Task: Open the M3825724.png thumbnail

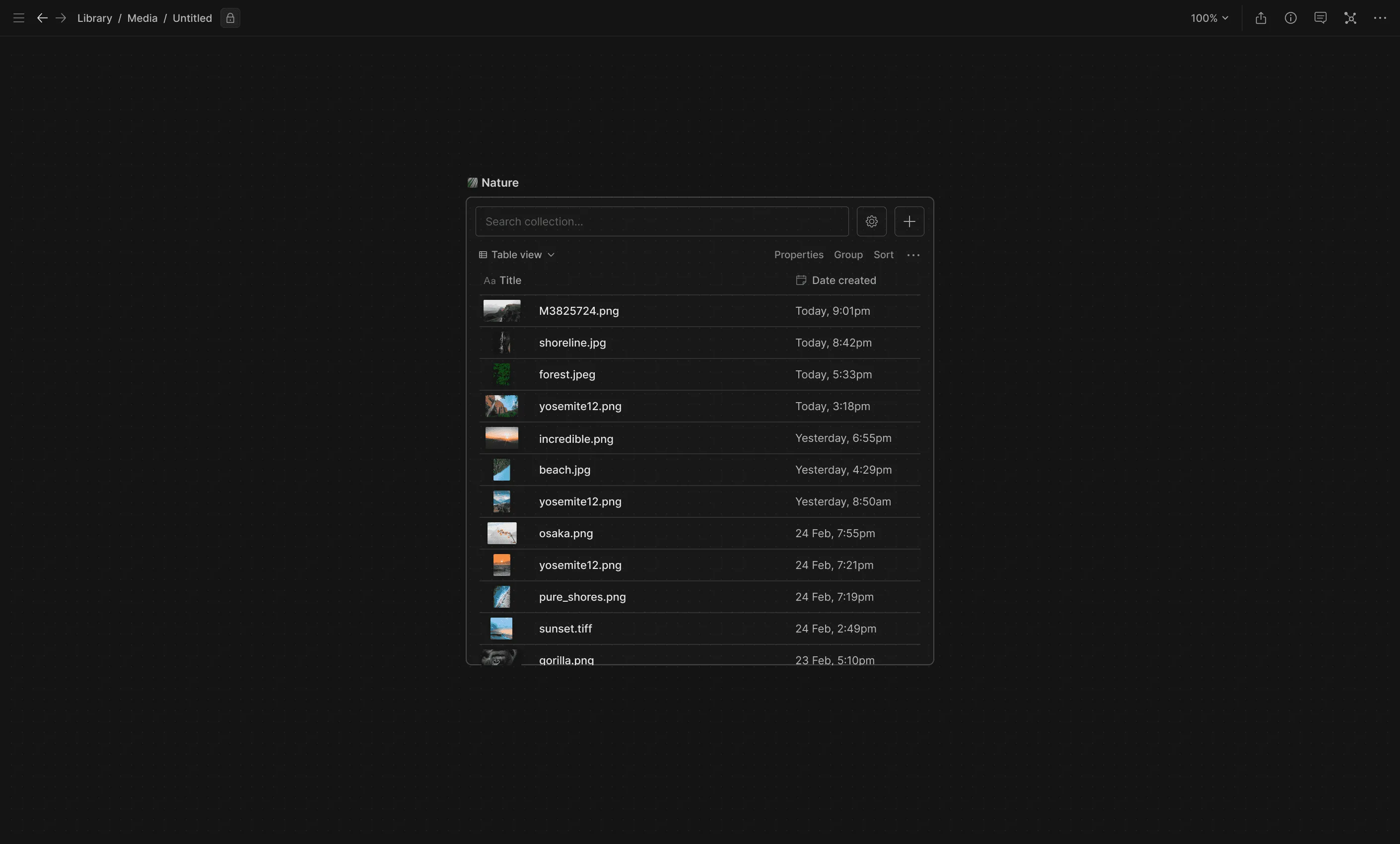Action: (502, 311)
